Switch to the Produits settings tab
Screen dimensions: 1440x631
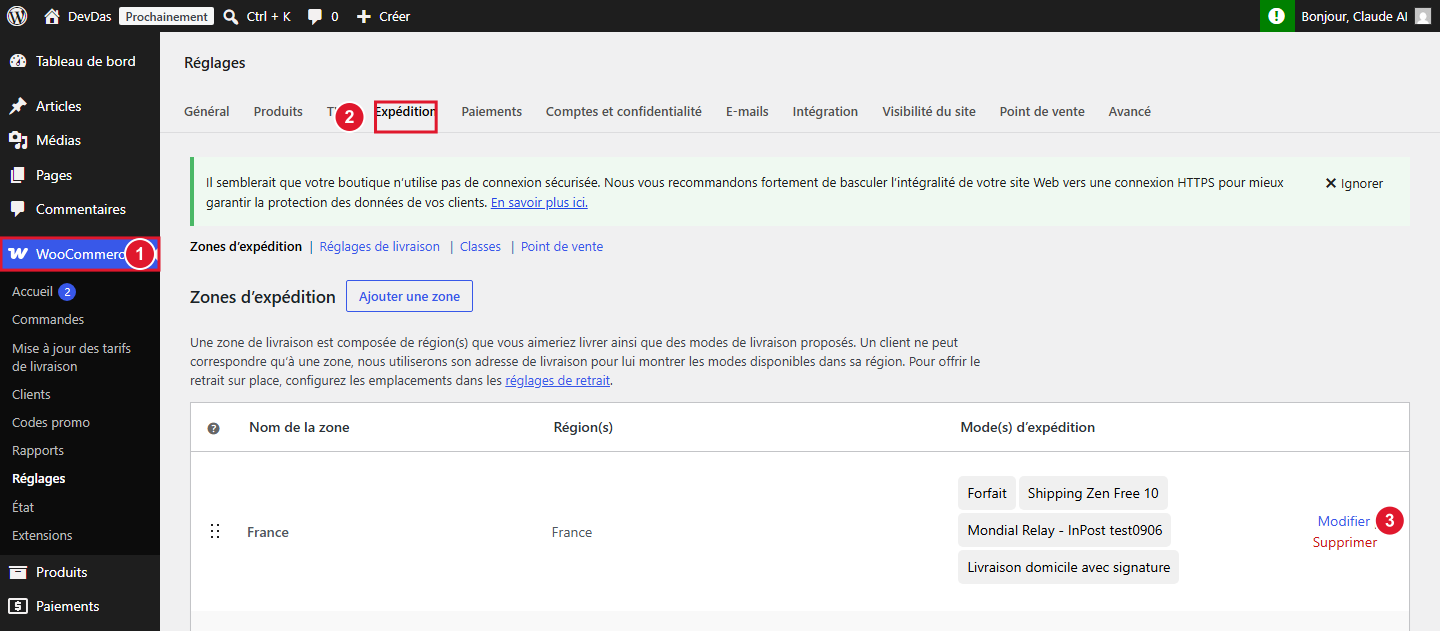[x=278, y=111]
